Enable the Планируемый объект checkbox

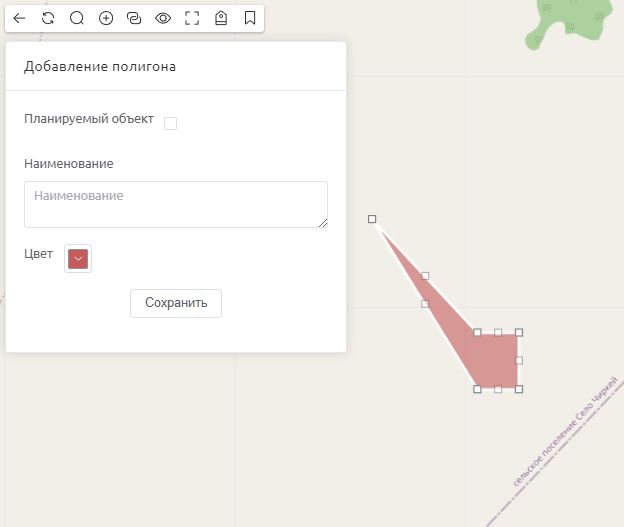click(170, 123)
